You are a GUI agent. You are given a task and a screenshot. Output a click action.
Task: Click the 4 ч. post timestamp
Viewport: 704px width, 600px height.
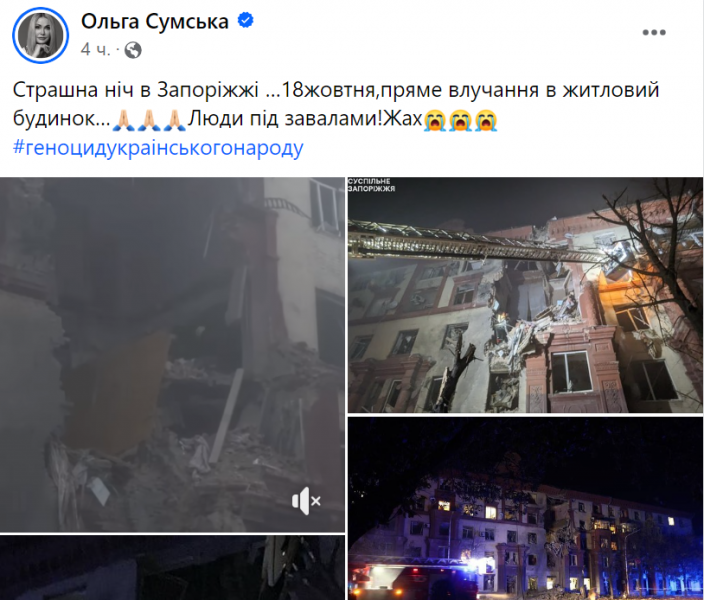click(x=95, y=50)
